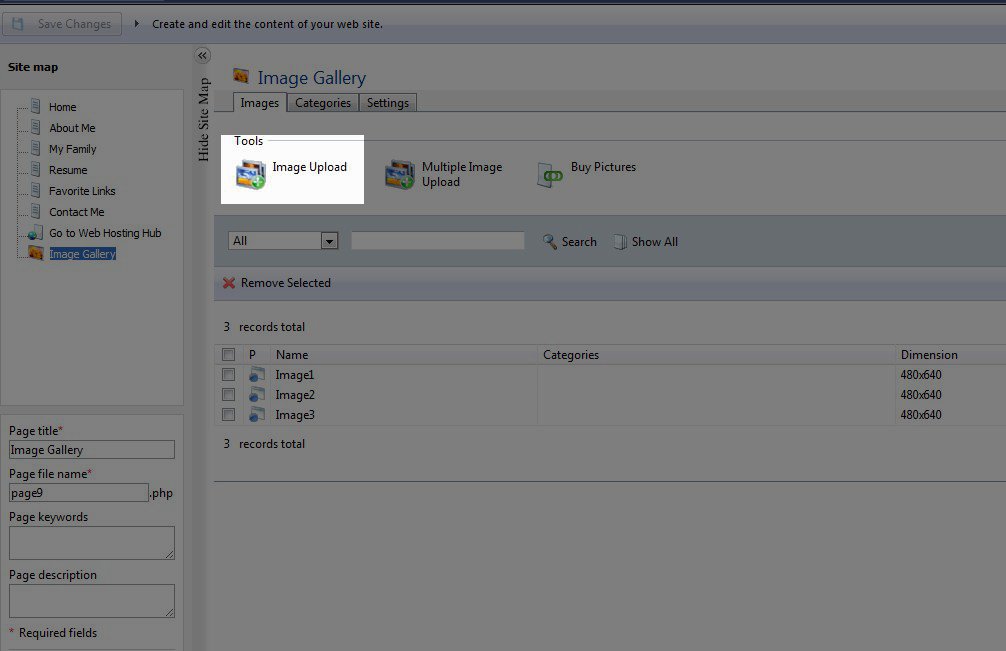Open the All category filter dropdown
This screenshot has width=1006, height=651.
coord(329,241)
